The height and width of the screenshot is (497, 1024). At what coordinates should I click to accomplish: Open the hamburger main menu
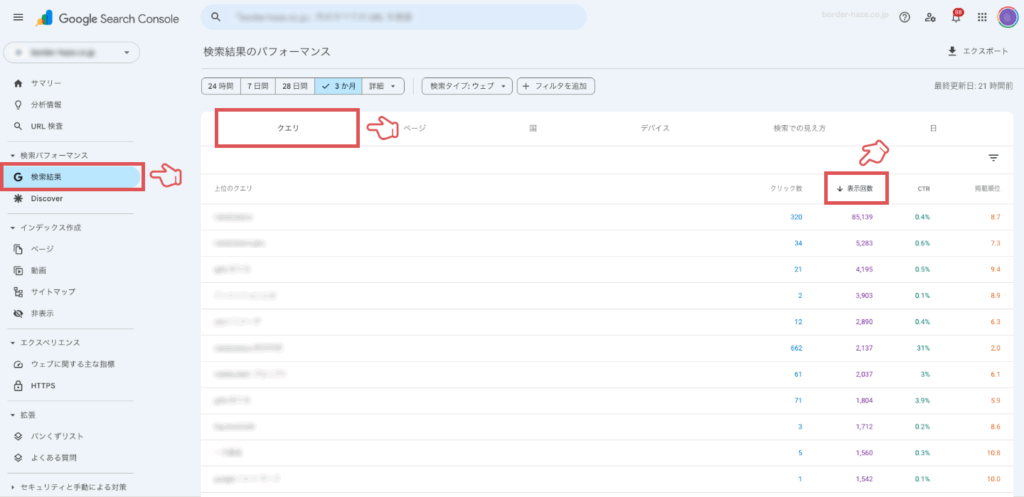pyautogui.click(x=18, y=17)
